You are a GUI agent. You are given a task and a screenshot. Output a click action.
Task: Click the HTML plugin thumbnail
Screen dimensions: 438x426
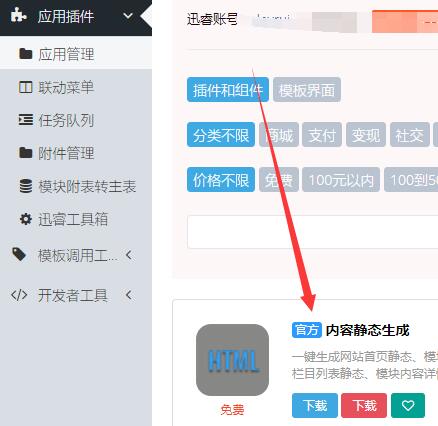pos(232,360)
